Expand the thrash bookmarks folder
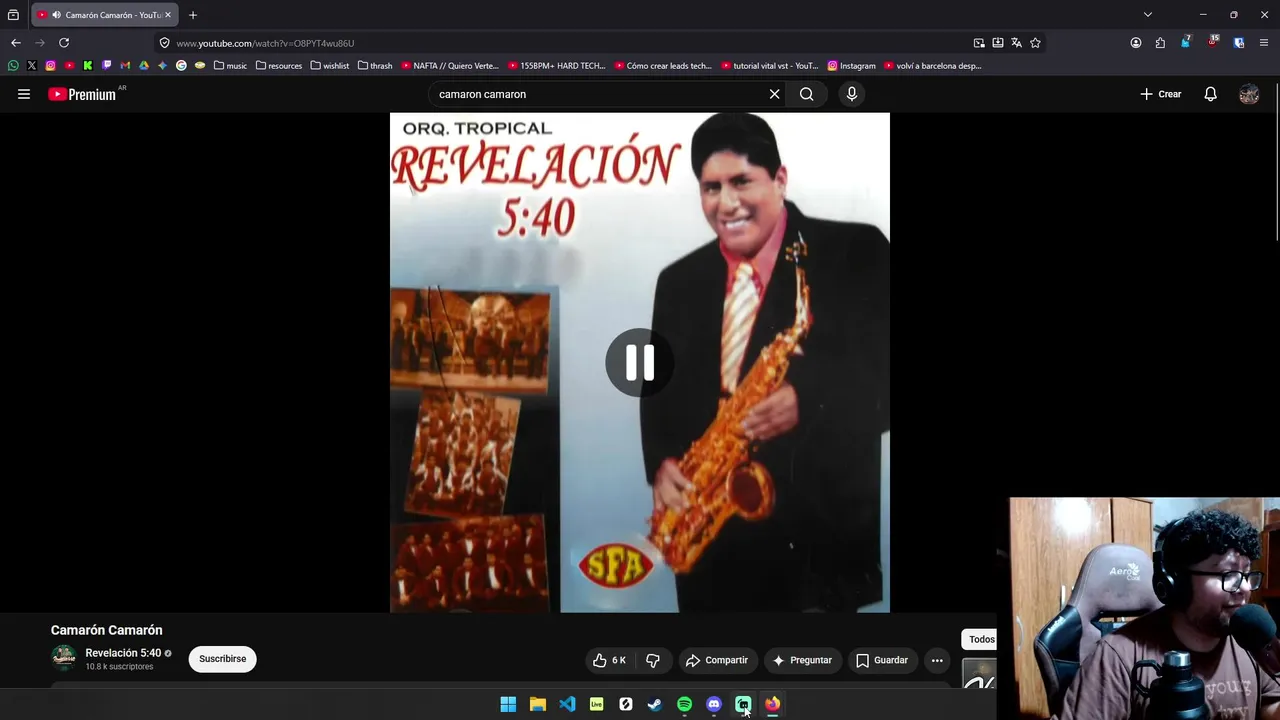1280x720 pixels. pos(375,66)
